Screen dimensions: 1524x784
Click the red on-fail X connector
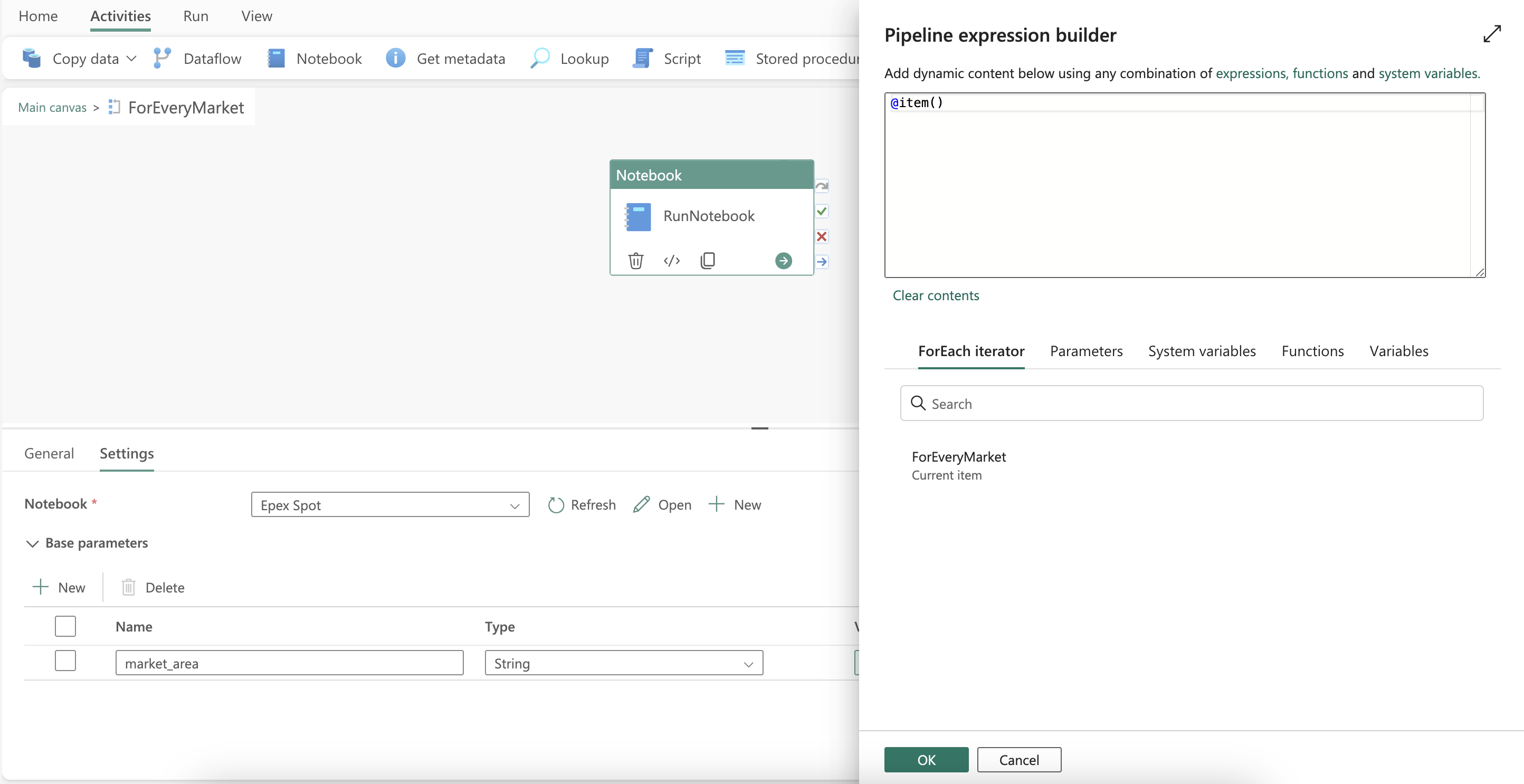[822, 237]
